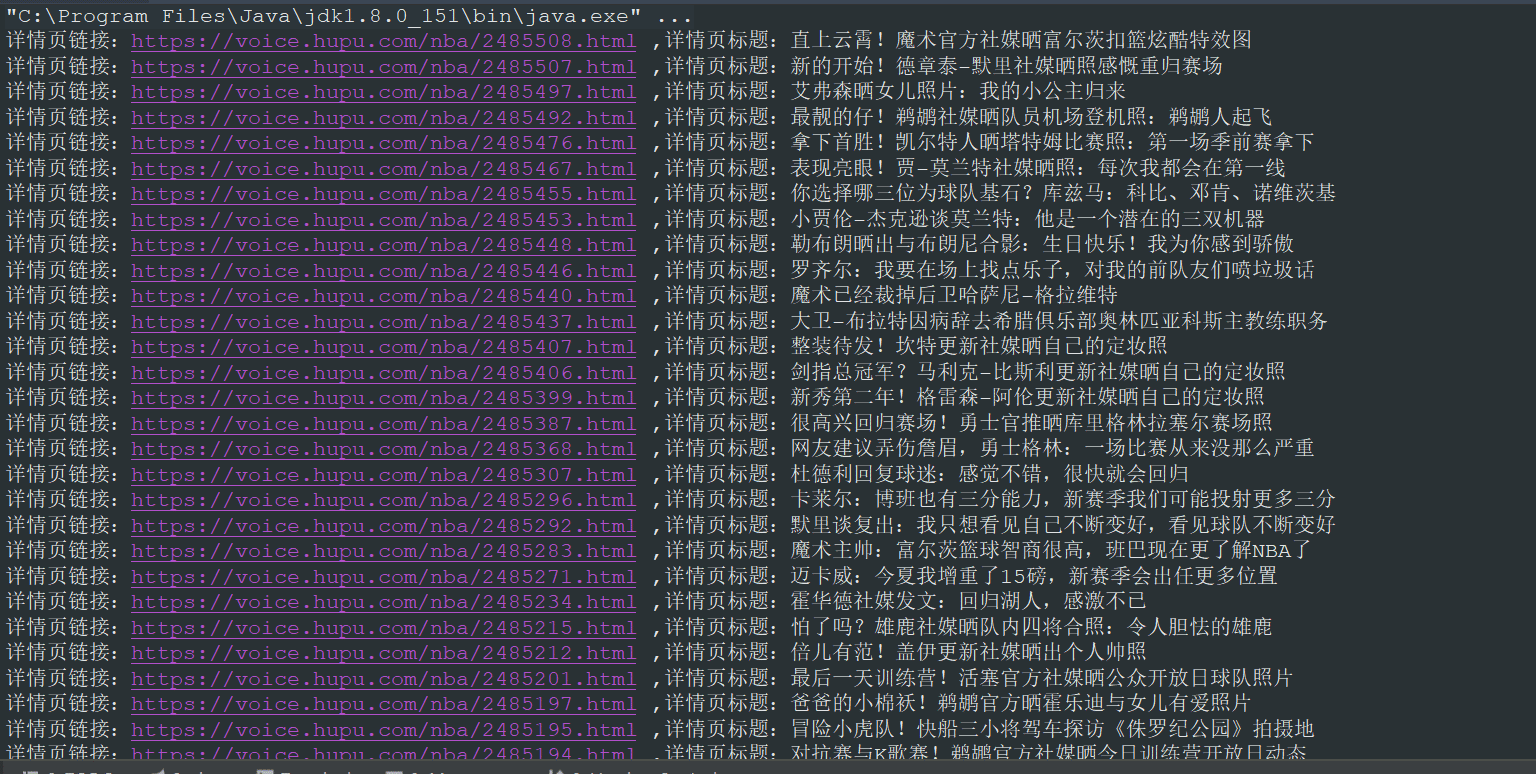Image resolution: width=1536 pixels, height=774 pixels.
Task: Open the URL ending 2485197.html
Action: point(384,704)
